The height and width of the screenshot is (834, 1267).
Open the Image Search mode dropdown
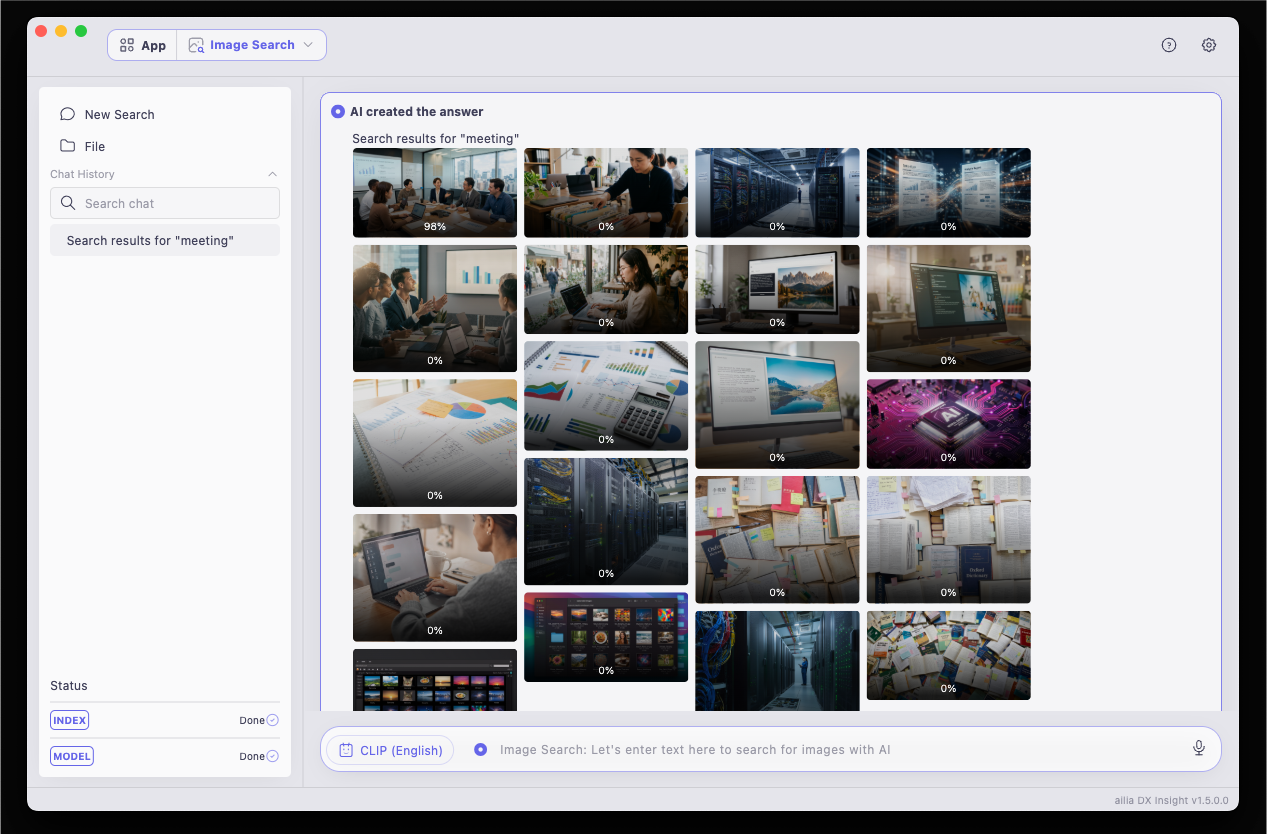[x=252, y=45]
